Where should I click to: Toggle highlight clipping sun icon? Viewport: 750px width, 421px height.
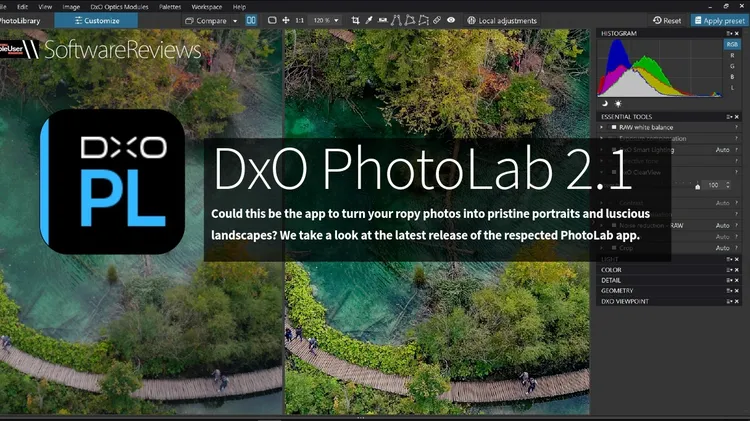[x=618, y=103]
